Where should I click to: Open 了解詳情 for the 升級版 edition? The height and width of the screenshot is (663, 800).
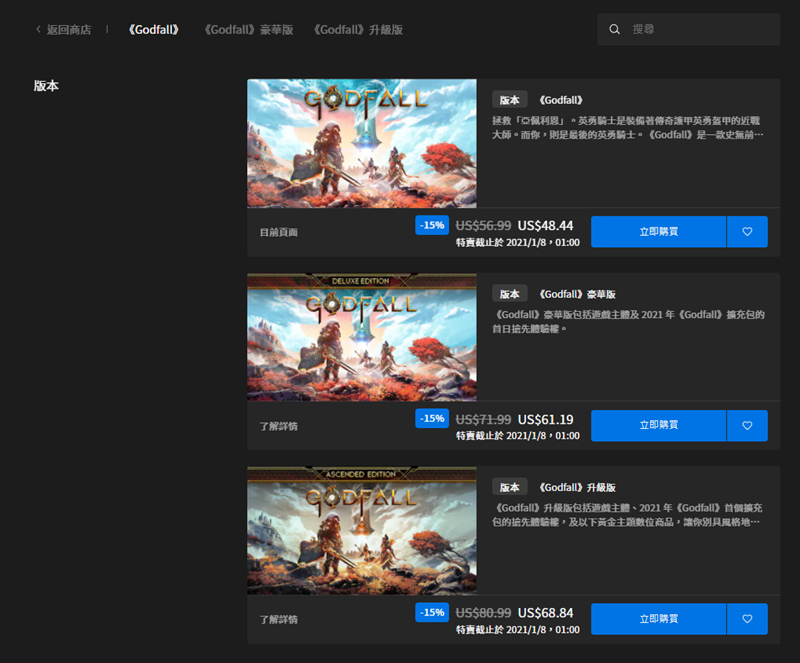(x=278, y=620)
